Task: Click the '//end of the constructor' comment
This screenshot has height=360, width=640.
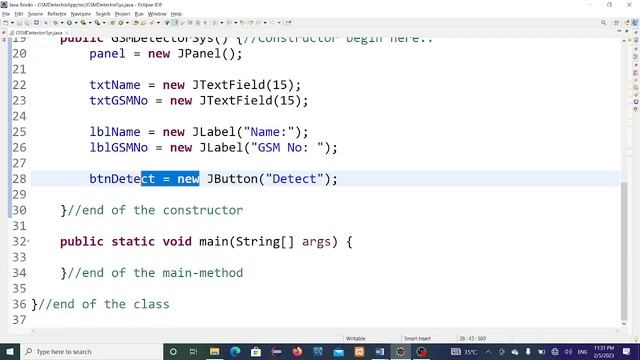Action: (155, 210)
